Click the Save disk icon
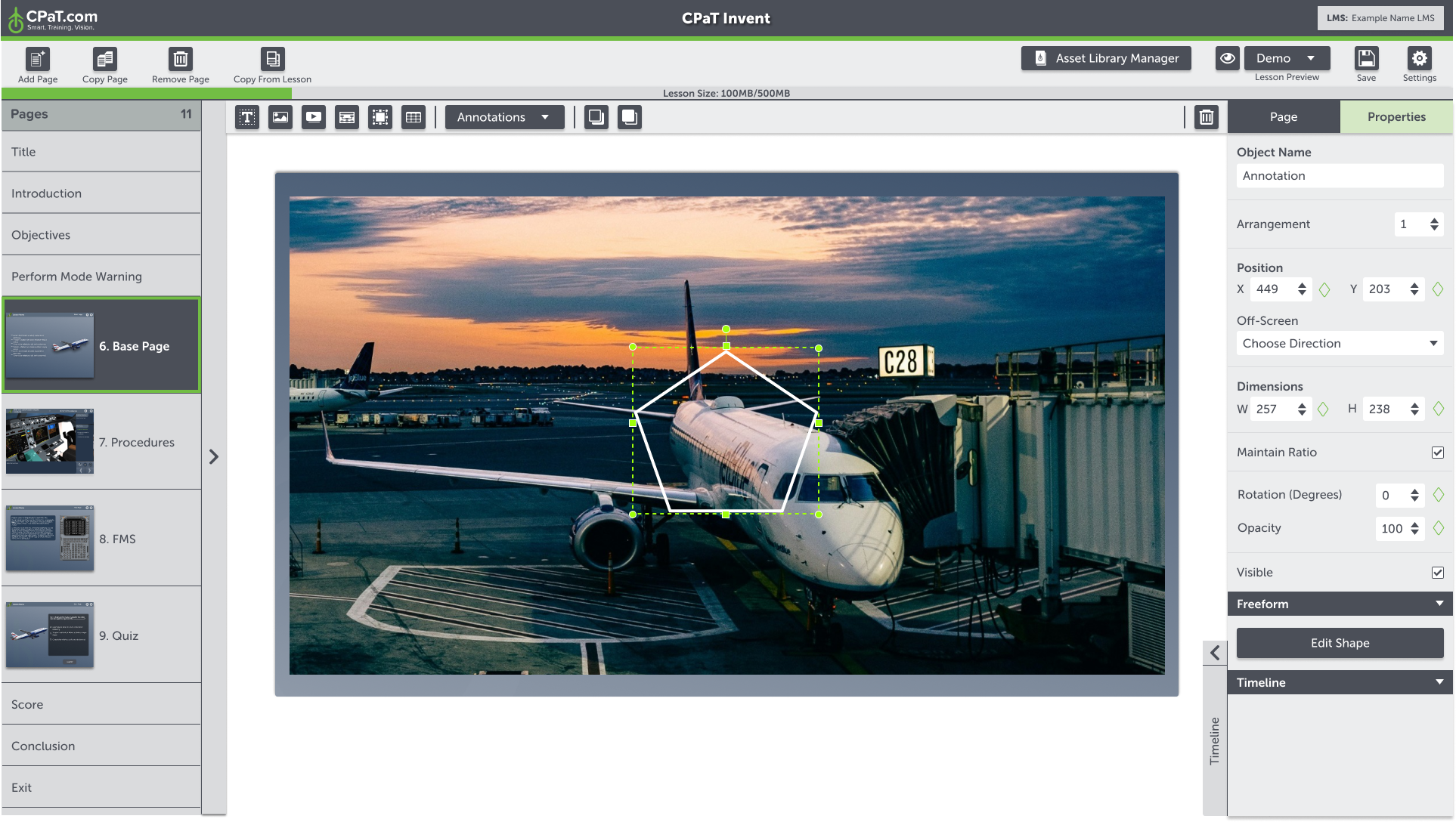 click(1366, 59)
